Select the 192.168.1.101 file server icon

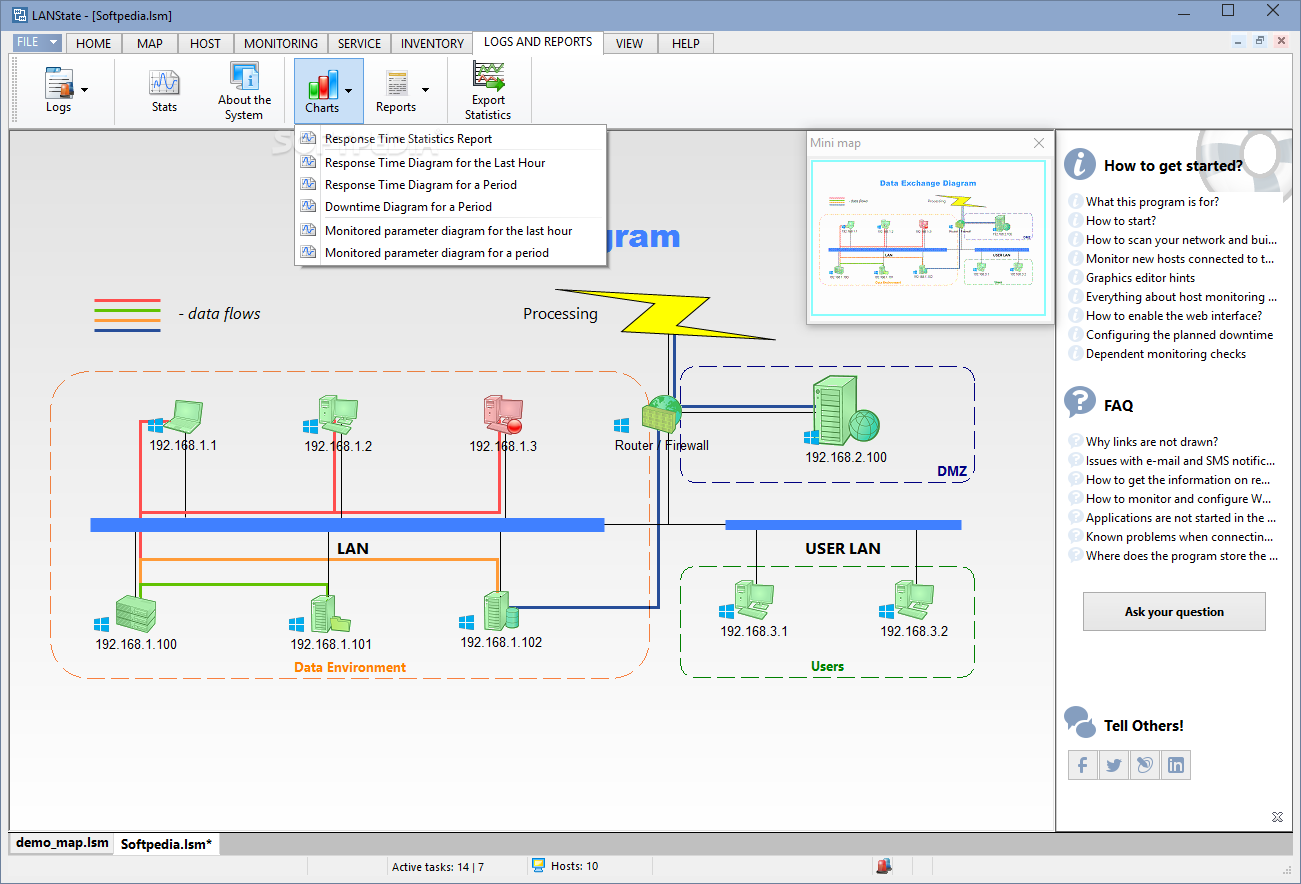click(330, 613)
